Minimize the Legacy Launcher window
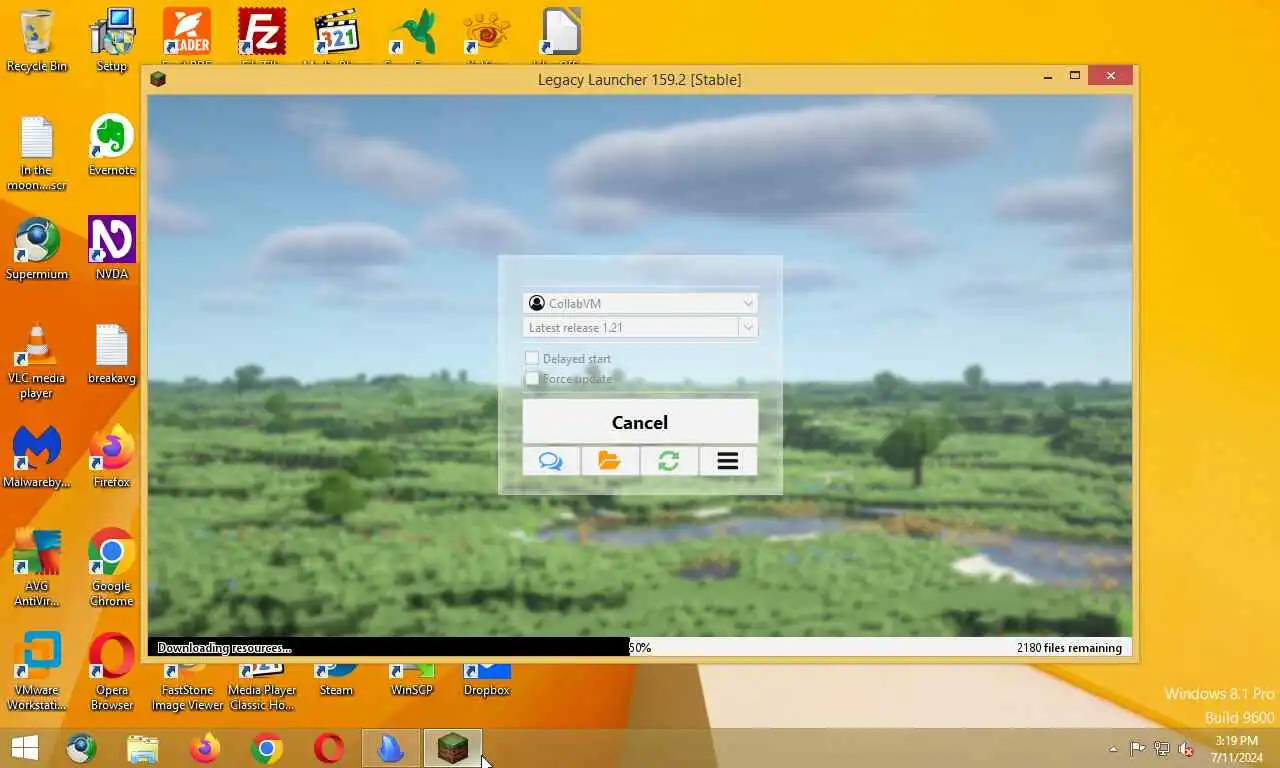The height and width of the screenshot is (768, 1280). 1048,76
